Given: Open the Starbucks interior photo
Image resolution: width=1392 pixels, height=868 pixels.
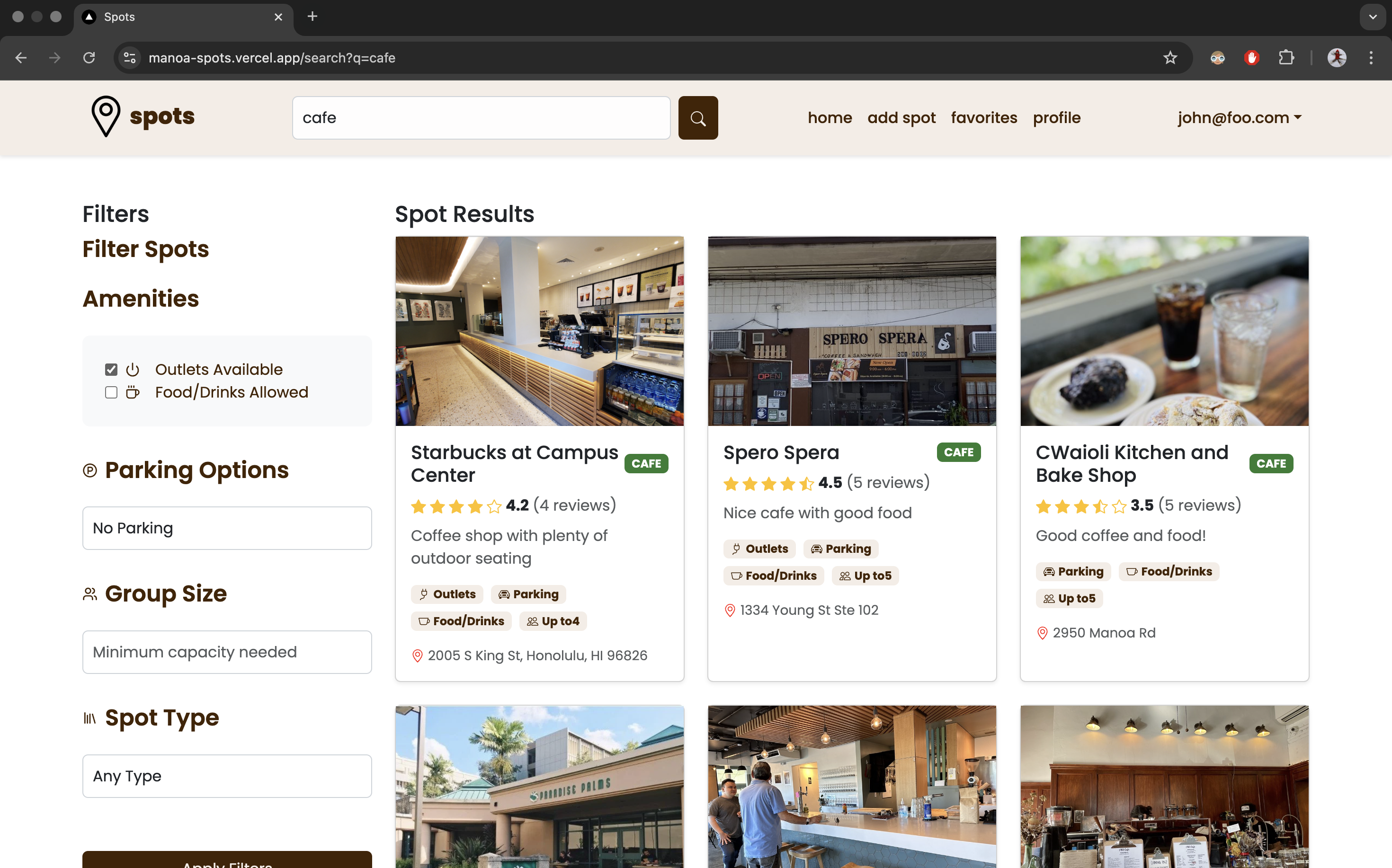Looking at the screenshot, I should pos(539,331).
